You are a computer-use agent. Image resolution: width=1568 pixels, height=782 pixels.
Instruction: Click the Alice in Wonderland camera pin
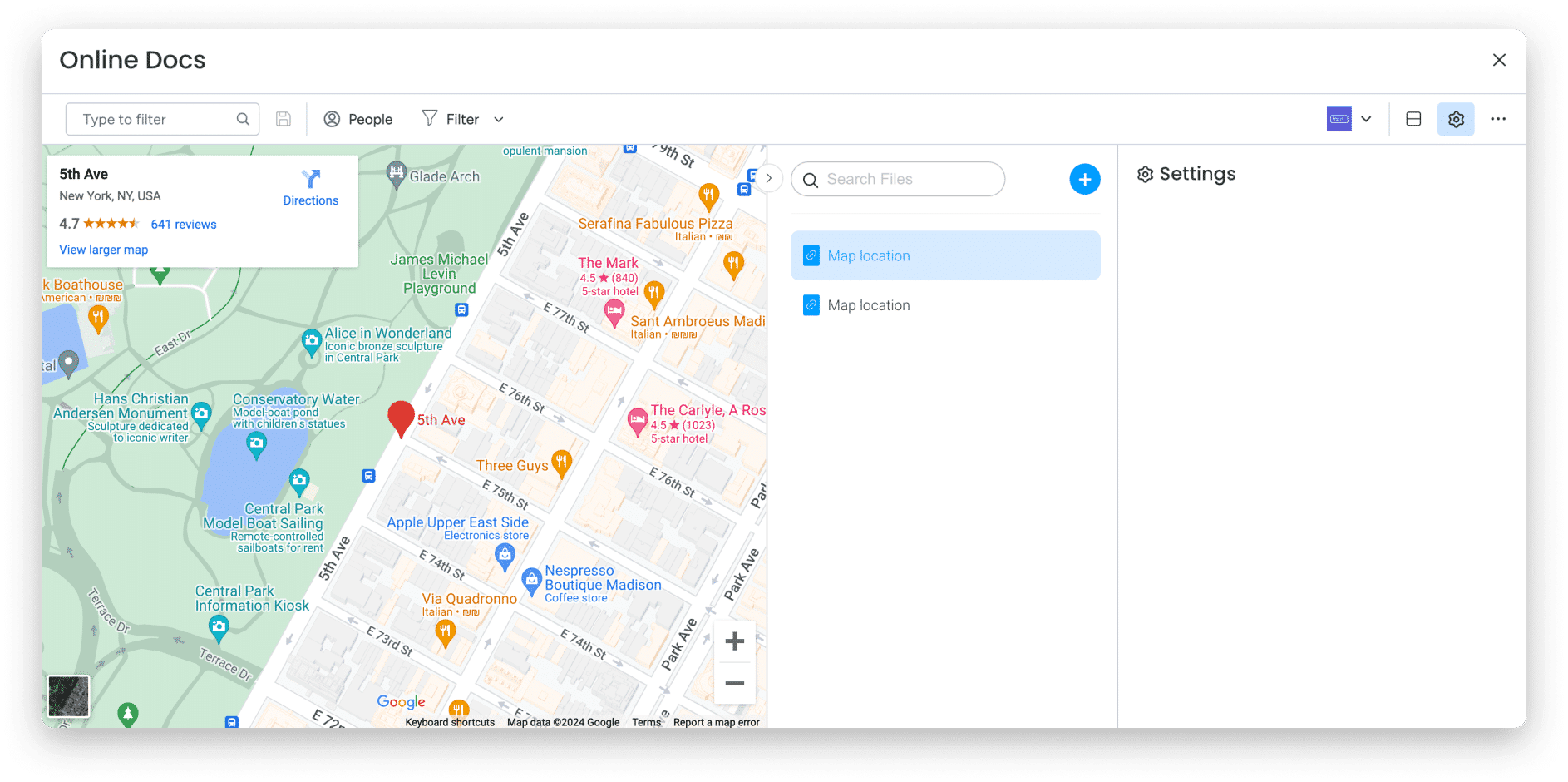pos(312,343)
